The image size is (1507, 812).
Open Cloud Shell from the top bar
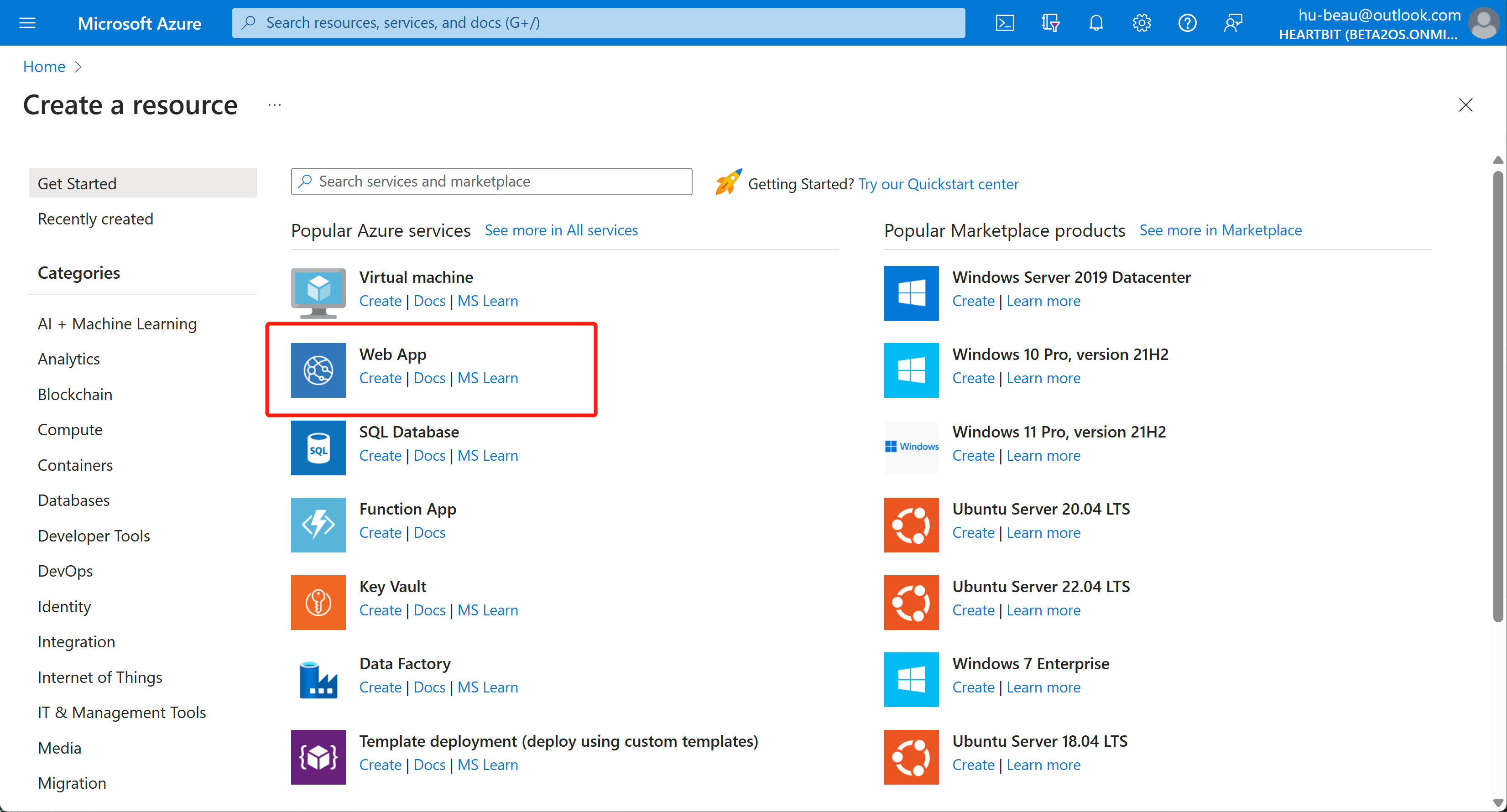pyautogui.click(x=1005, y=23)
